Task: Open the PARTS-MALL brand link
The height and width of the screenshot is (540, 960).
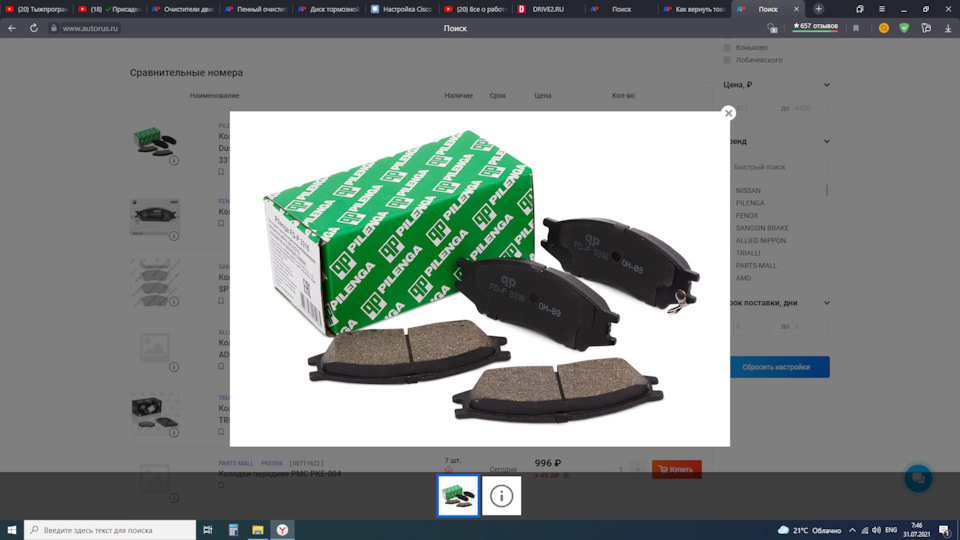Action: point(236,463)
